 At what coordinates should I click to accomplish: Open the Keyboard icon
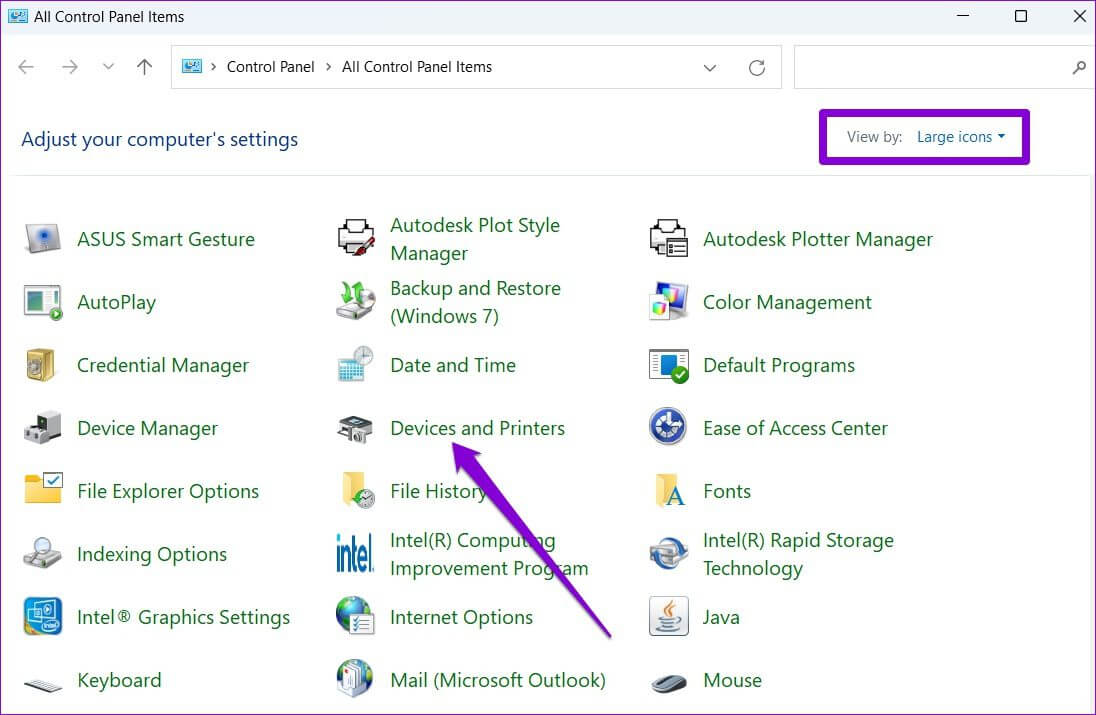[x=43, y=684]
